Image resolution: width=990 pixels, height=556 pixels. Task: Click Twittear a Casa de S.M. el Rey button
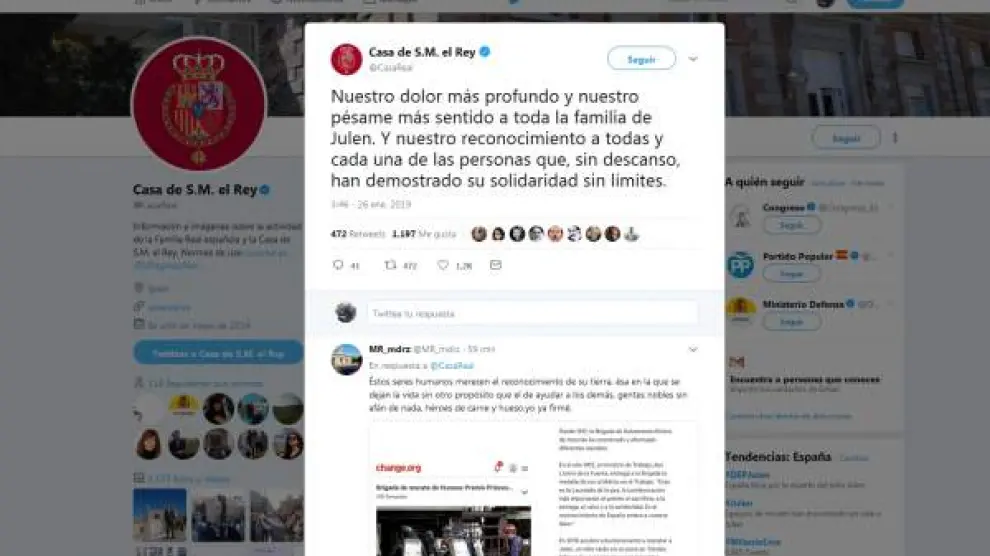pos(218,353)
